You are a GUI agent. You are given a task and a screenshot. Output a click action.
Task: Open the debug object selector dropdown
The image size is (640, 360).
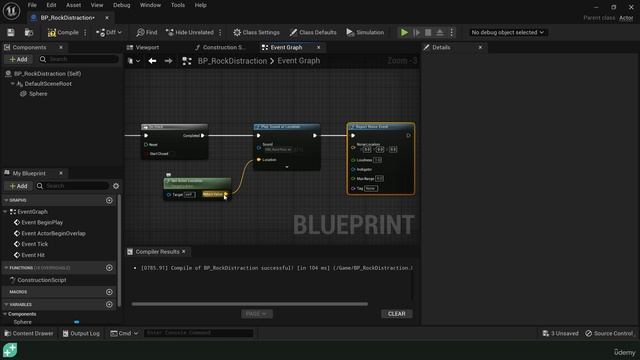507,32
